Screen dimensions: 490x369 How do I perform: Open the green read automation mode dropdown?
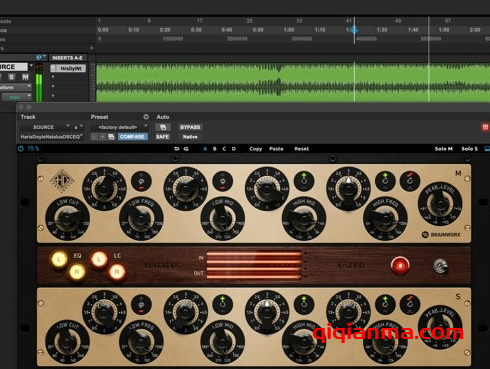click(x=17, y=97)
